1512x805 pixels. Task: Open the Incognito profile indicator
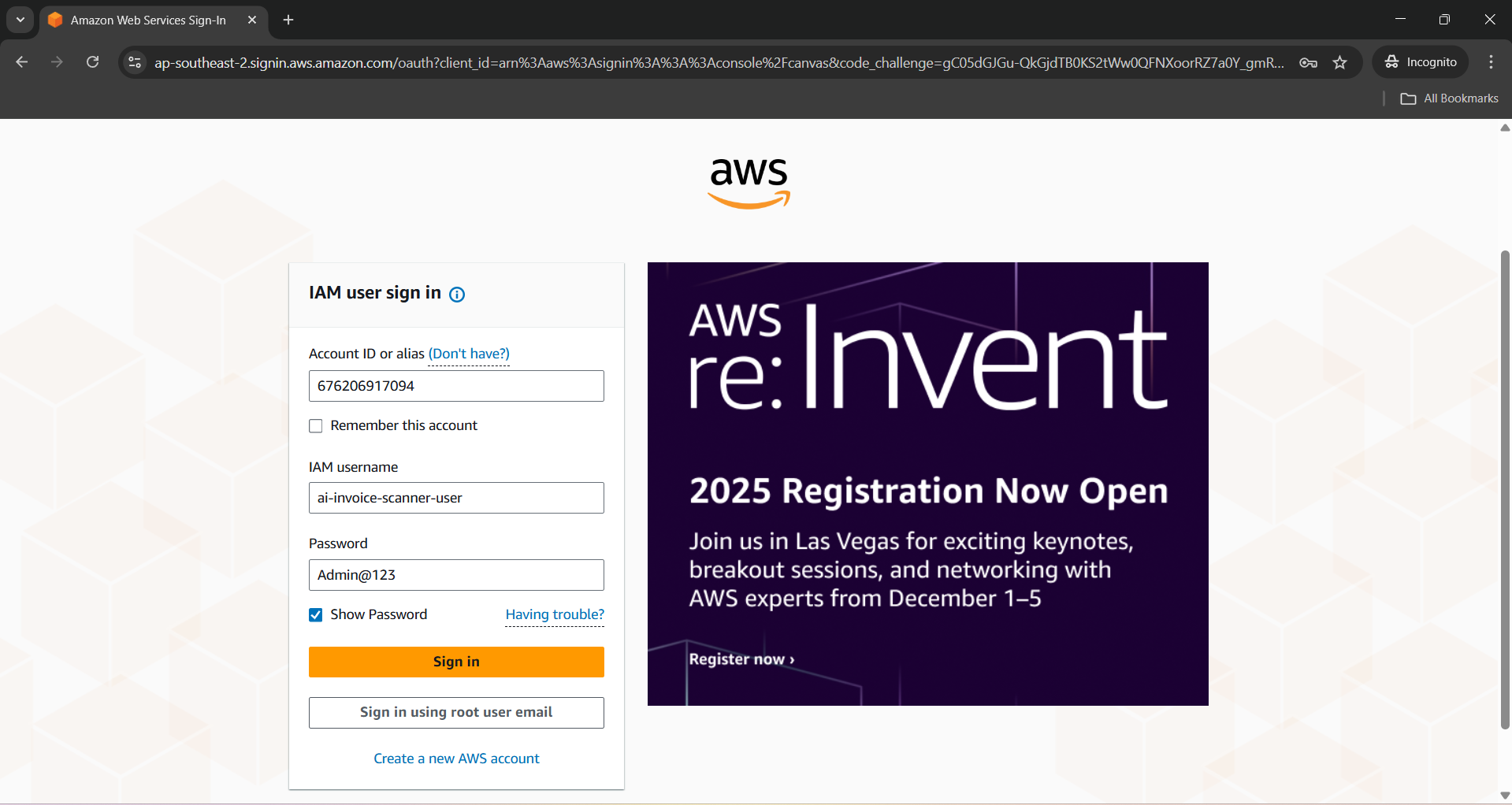point(1421,62)
